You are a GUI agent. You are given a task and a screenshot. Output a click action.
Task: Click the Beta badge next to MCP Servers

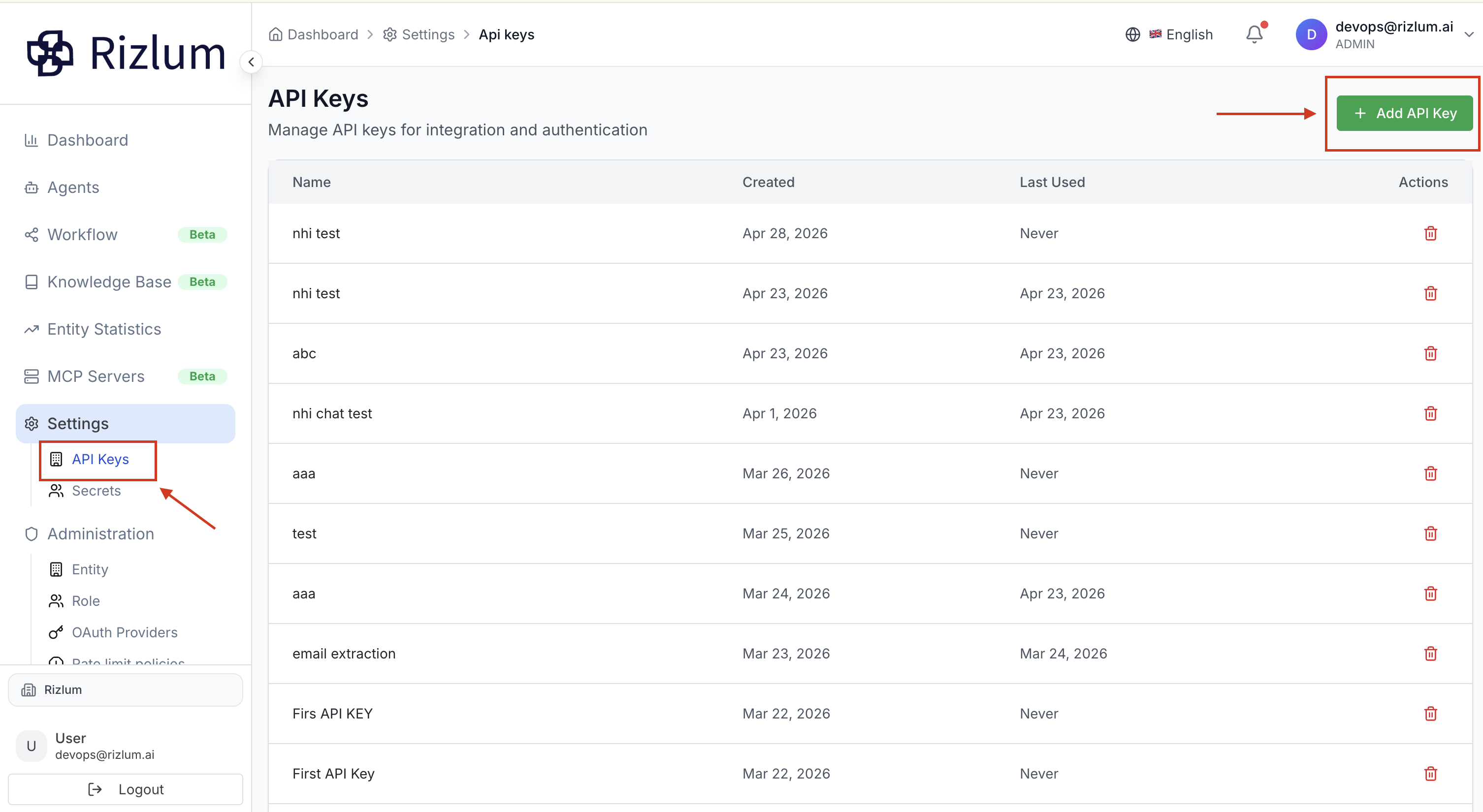coord(202,376)
